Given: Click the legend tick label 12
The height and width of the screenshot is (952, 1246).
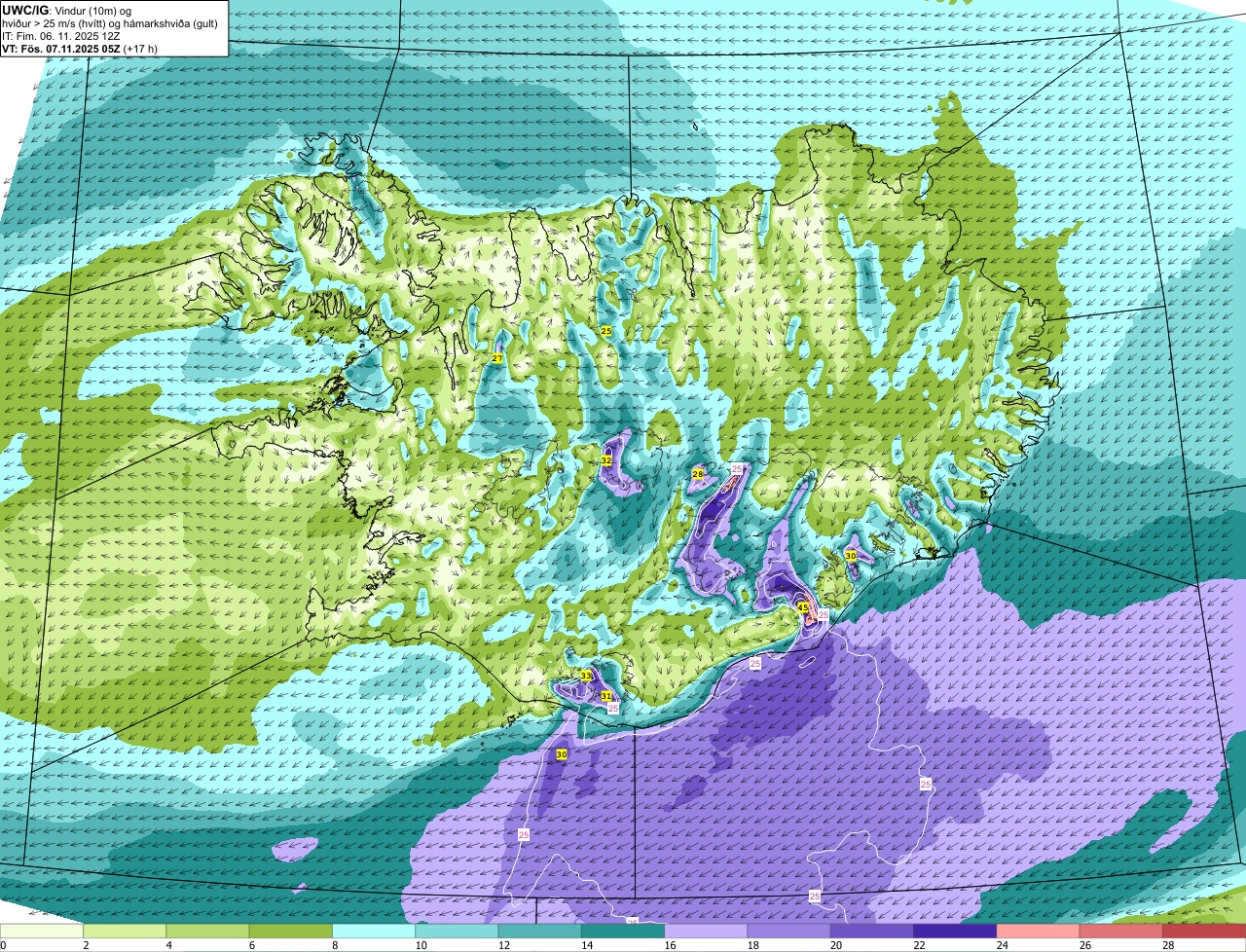Looking at the screenshot, I should click(x=502, y=945).
